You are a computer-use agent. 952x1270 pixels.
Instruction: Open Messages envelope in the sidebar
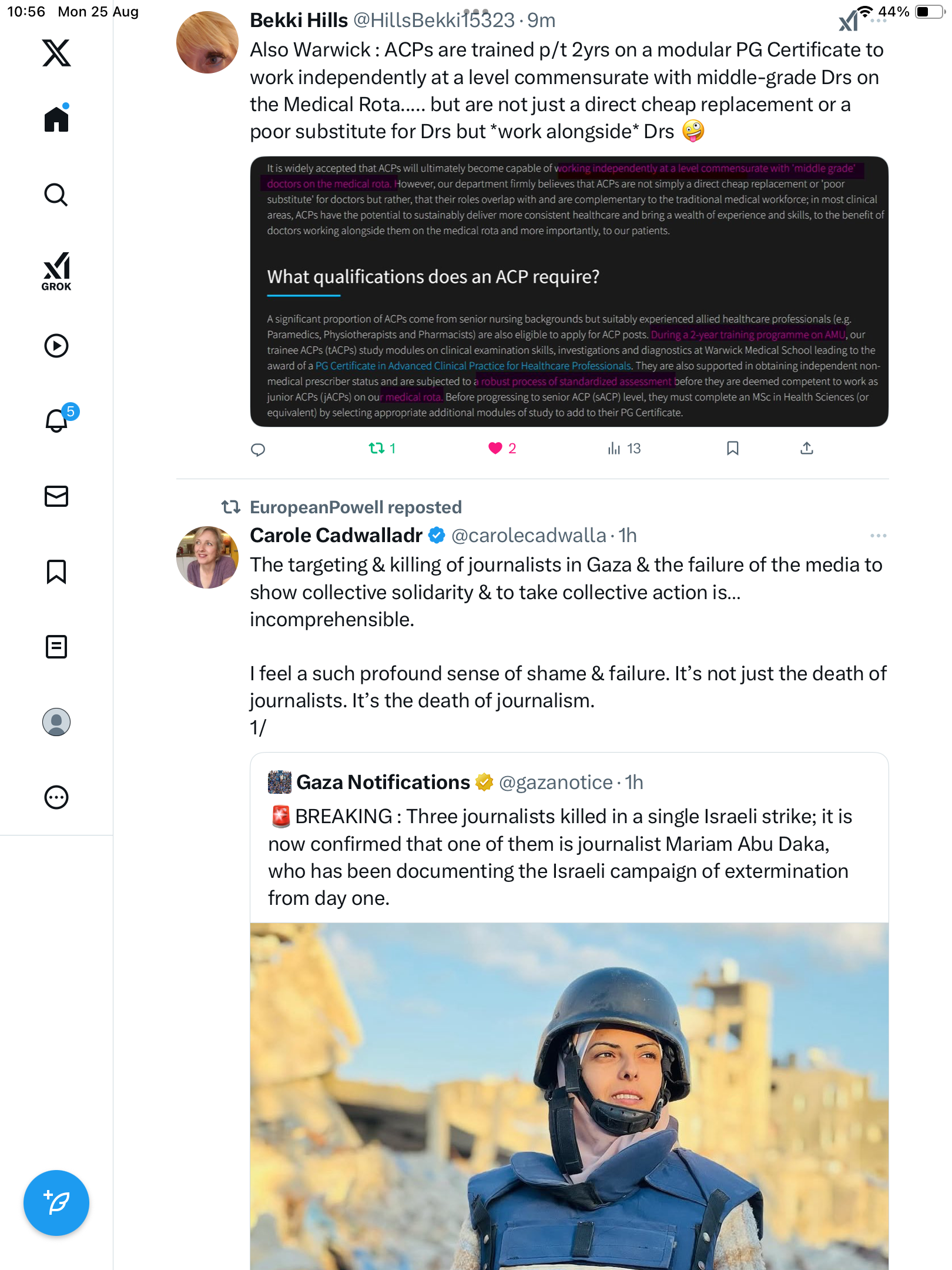56,496
